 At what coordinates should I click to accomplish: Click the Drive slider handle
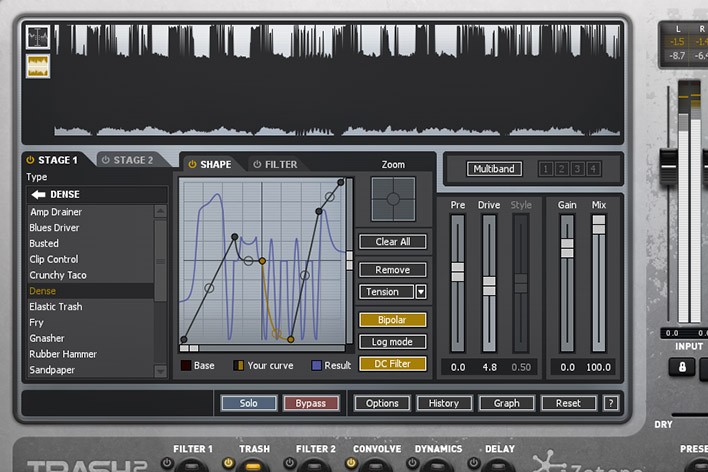point(489,286)
